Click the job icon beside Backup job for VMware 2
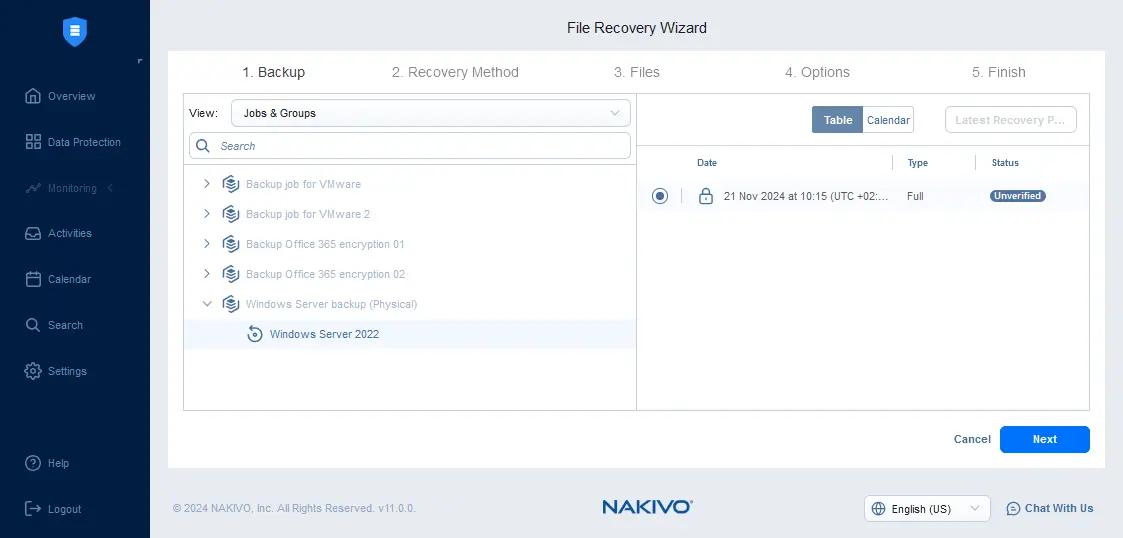The height and width of the screenshot is (538, 1123). tap(230, 214)
